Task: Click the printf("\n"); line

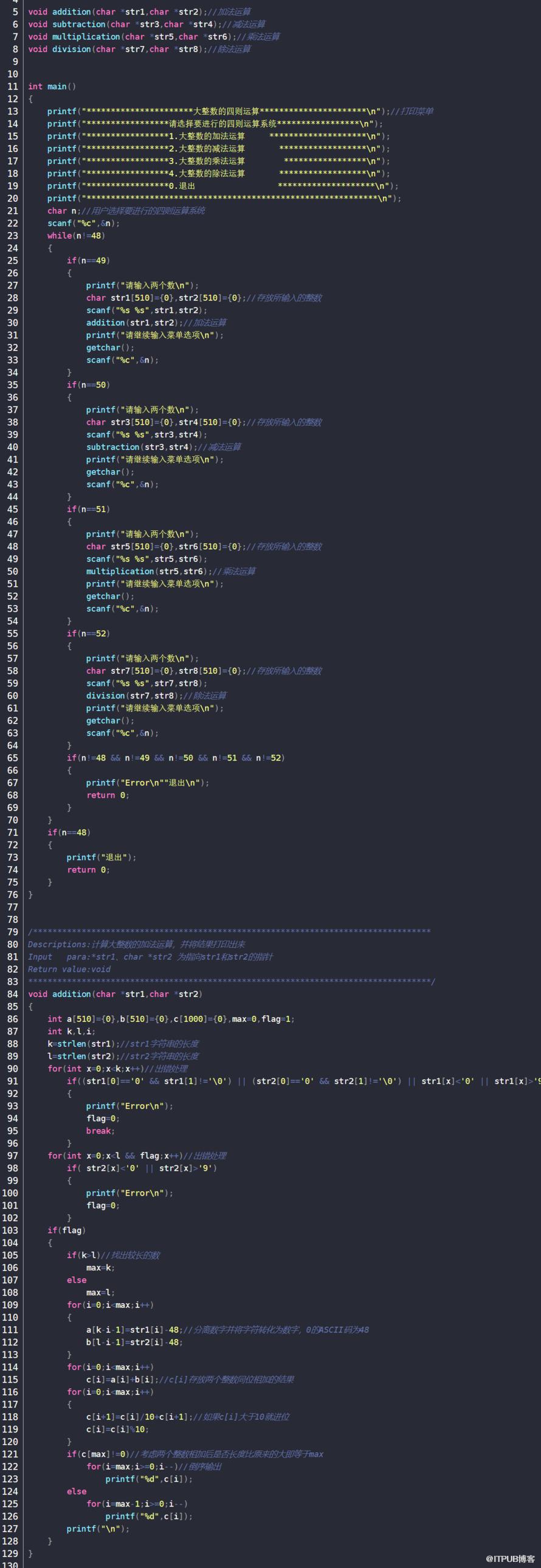Action: click(98, 1529)
